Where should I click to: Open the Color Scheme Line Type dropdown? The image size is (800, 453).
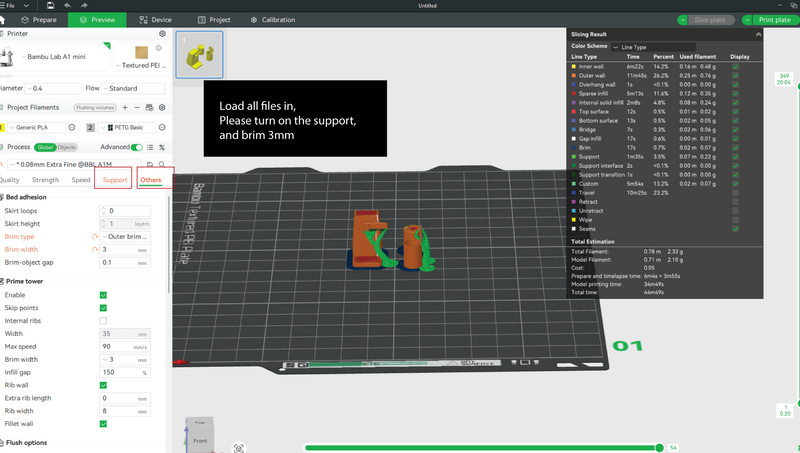(654, 47)
